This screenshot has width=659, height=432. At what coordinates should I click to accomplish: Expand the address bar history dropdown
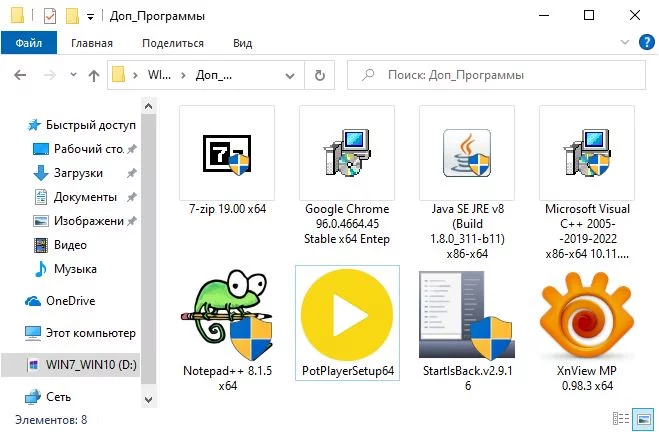(x=290, y=76)
